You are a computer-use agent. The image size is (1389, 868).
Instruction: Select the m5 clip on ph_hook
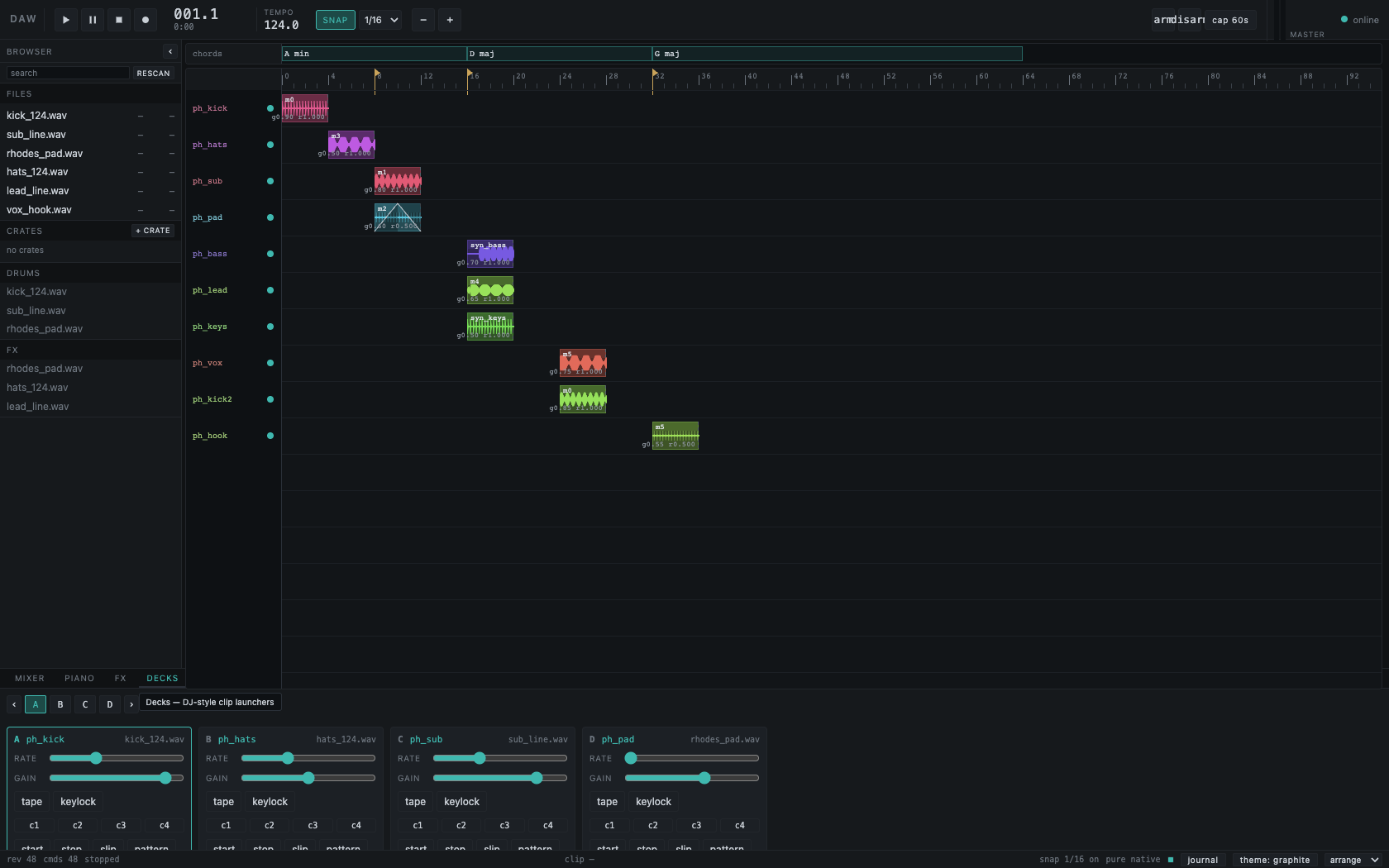click(x=675, y=436)
